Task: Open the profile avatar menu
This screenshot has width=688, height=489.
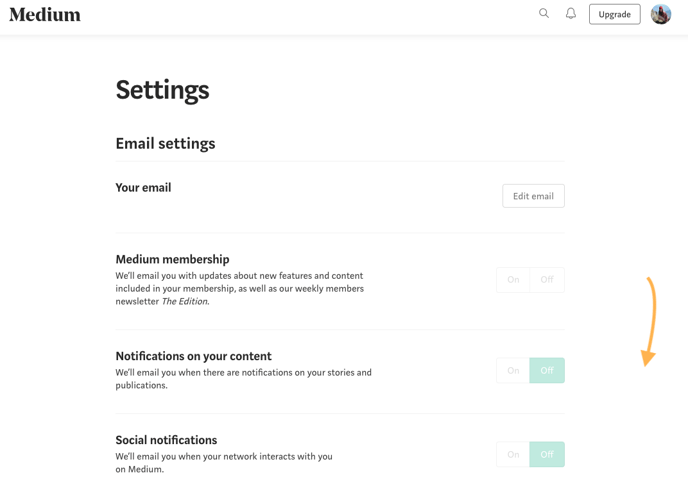Action: 661,14
